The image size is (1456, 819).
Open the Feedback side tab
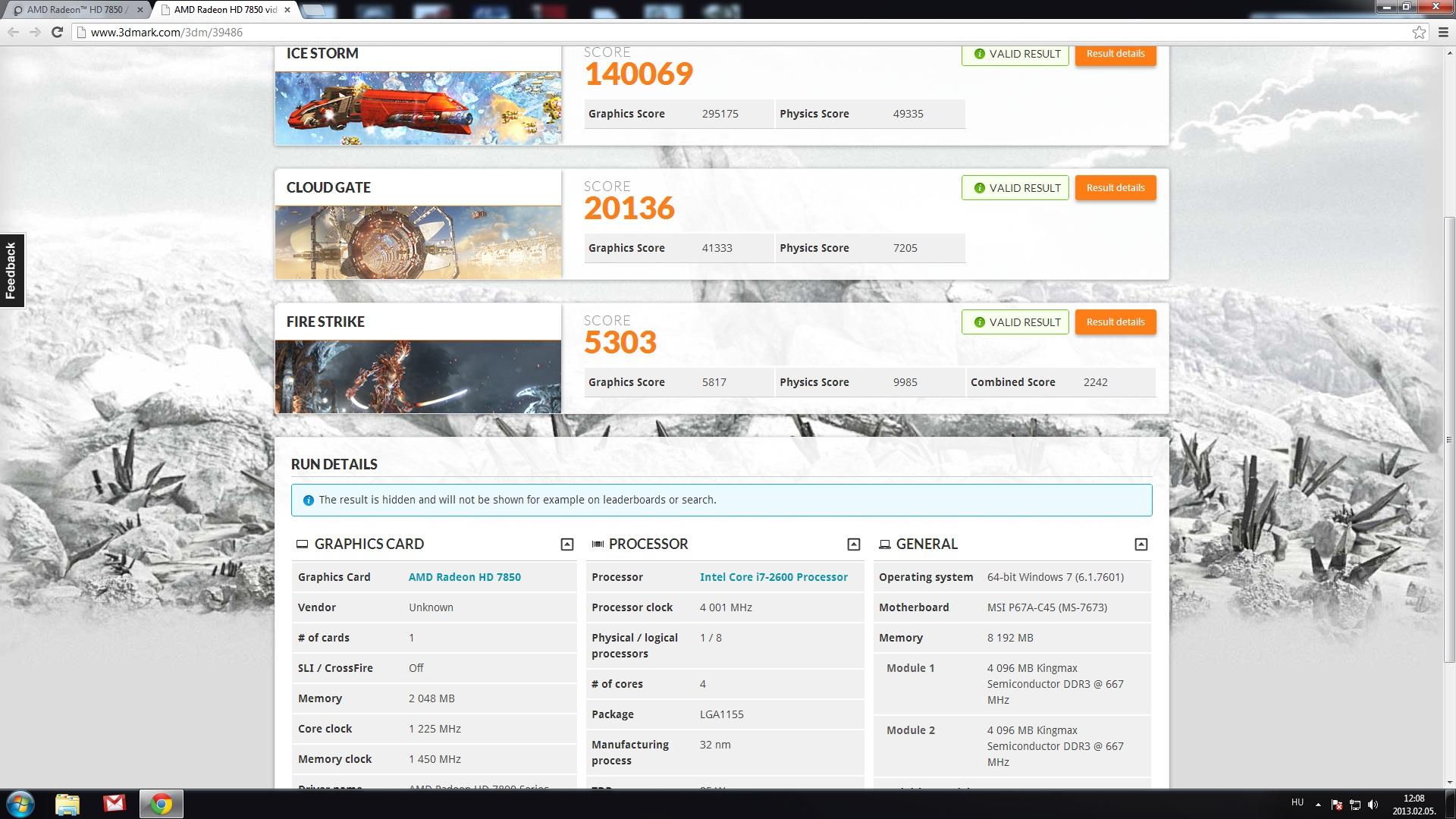point(11,271)
